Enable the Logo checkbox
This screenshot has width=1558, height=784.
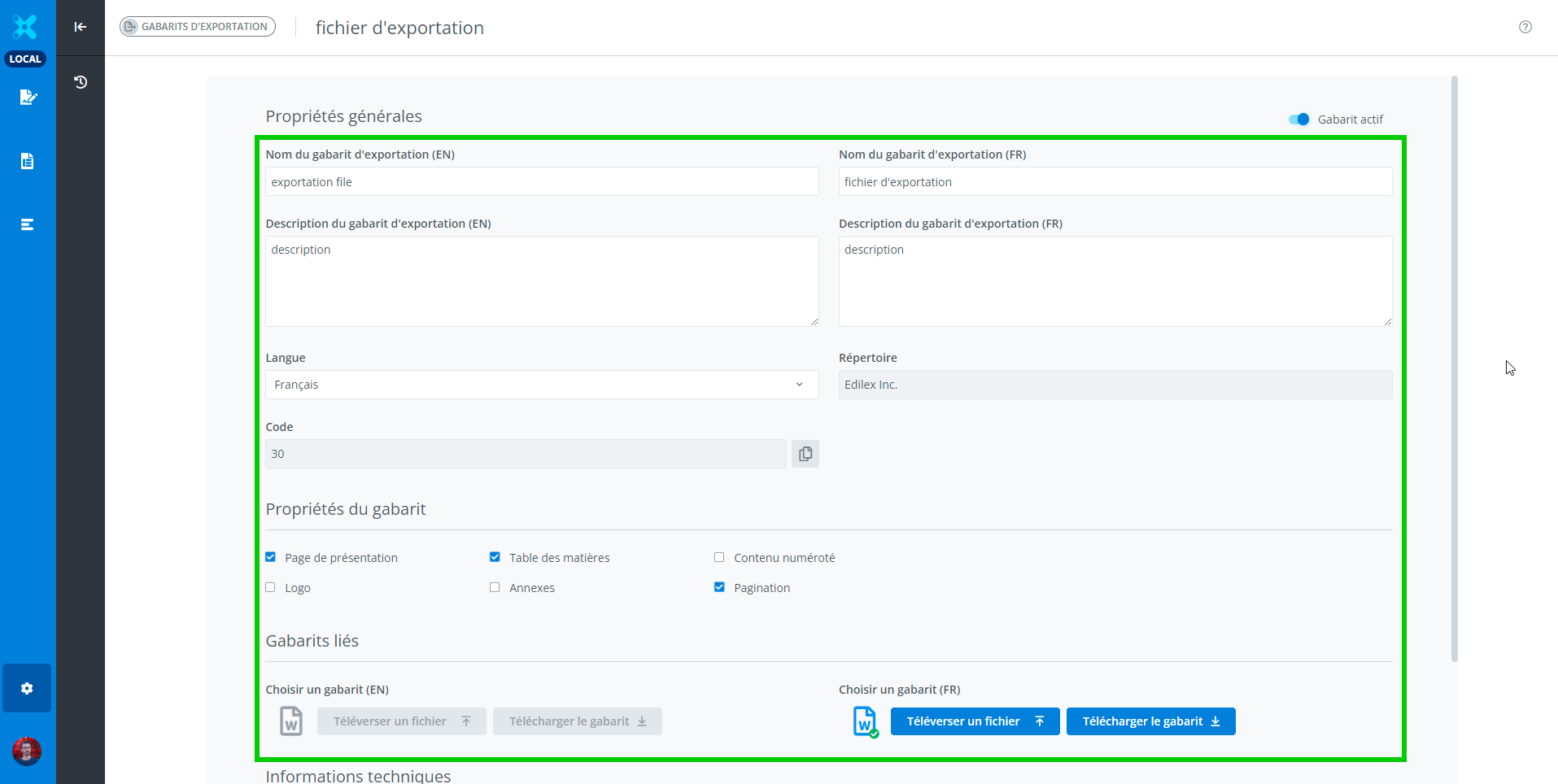271,587
